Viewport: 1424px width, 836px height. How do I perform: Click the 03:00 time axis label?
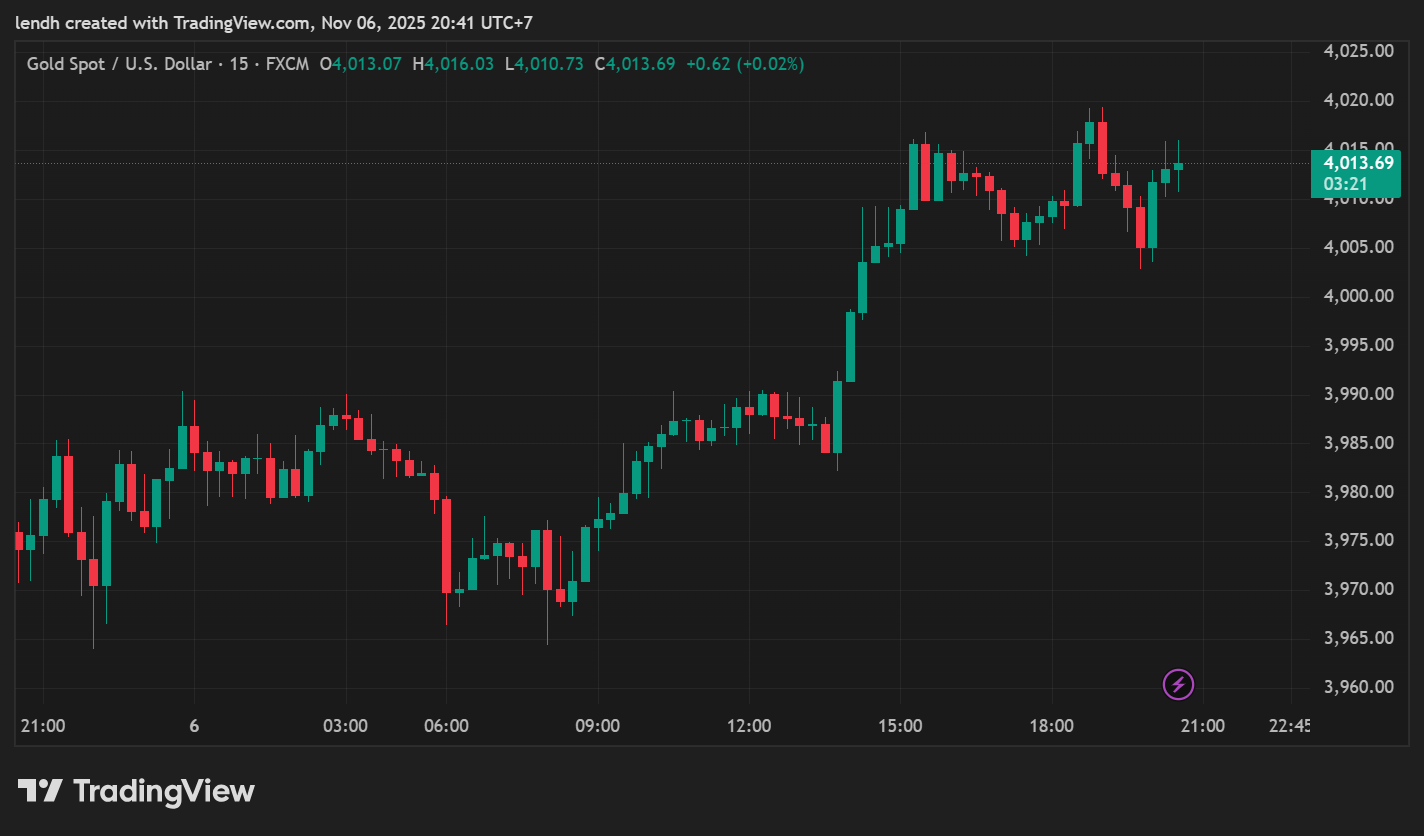(x=346, y=726)
